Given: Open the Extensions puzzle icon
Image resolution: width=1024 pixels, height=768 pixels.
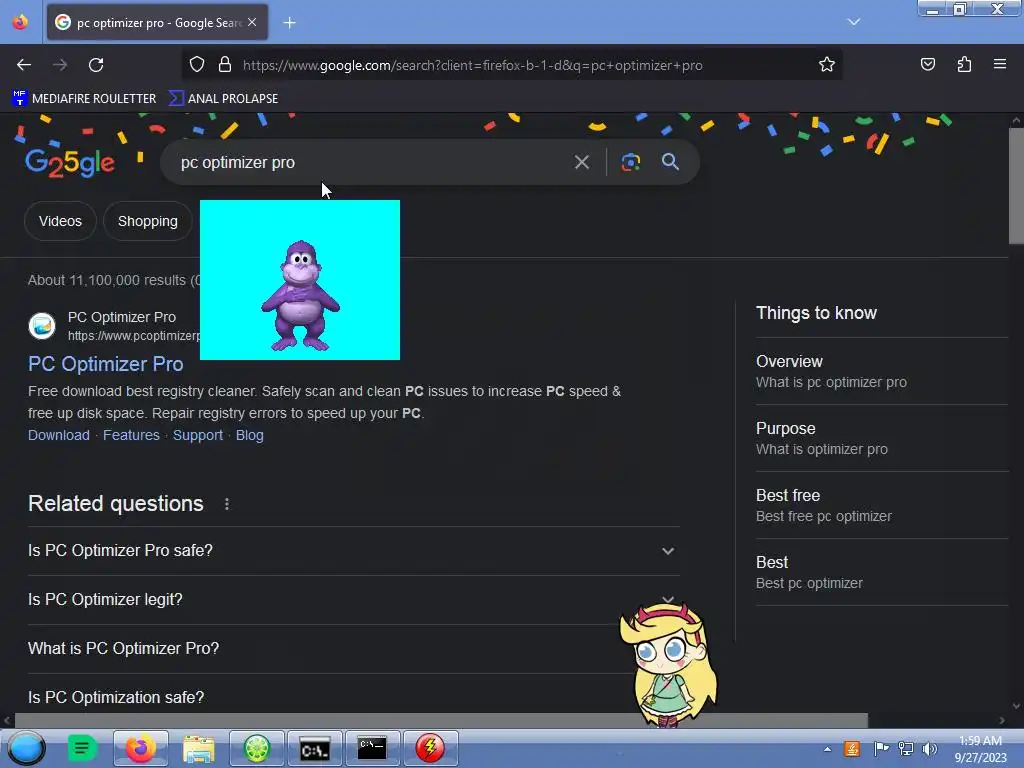Looking at the screenshot, I should [964, 65].
